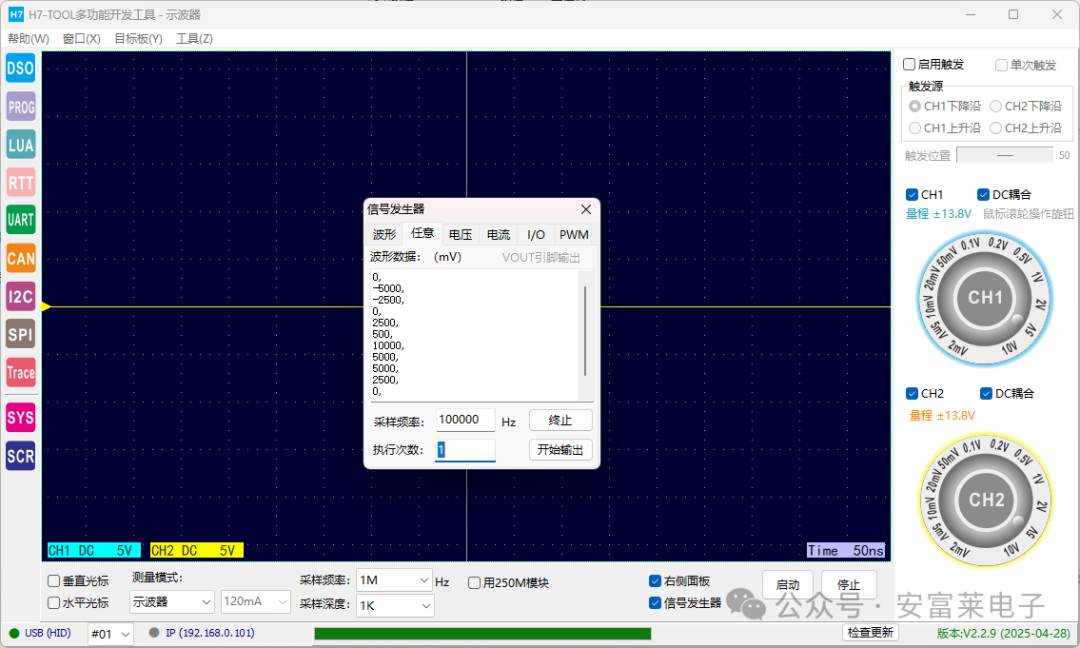Select the CAN bus tool

tap(20, 258)
